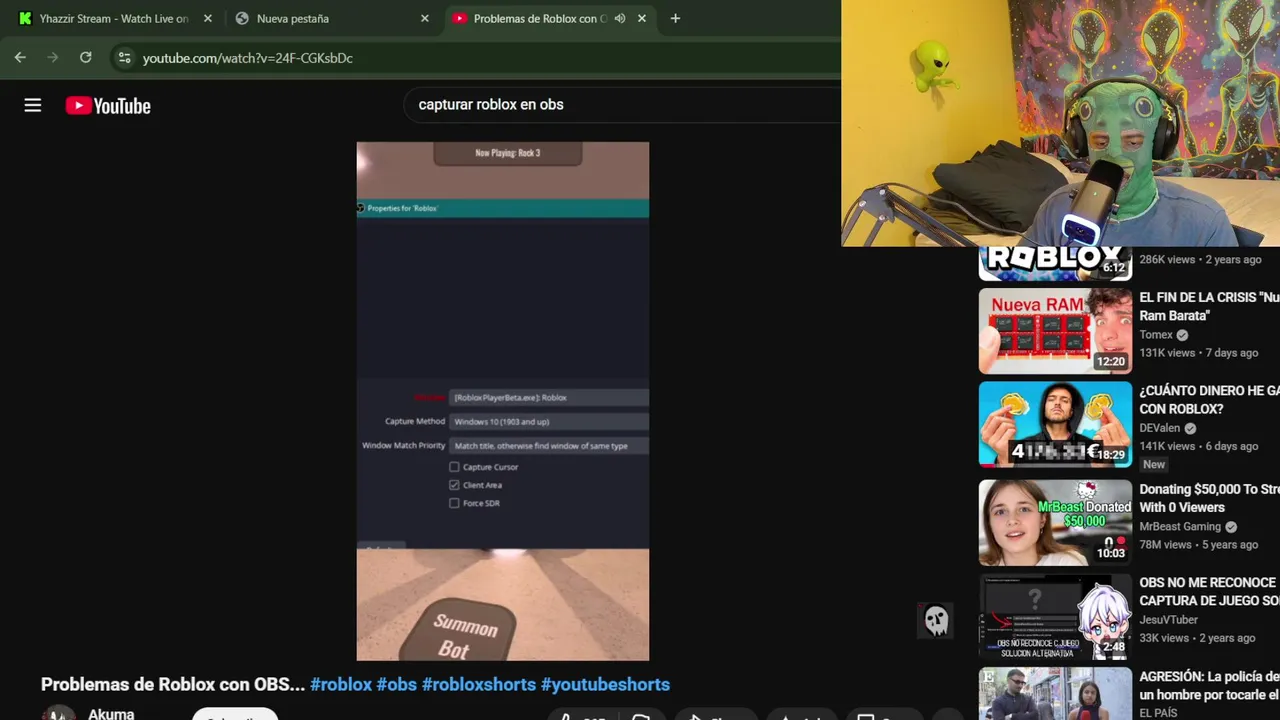Switch to Nueva pestaña tab
This screenshot has width=1280, height=720.
331,18
